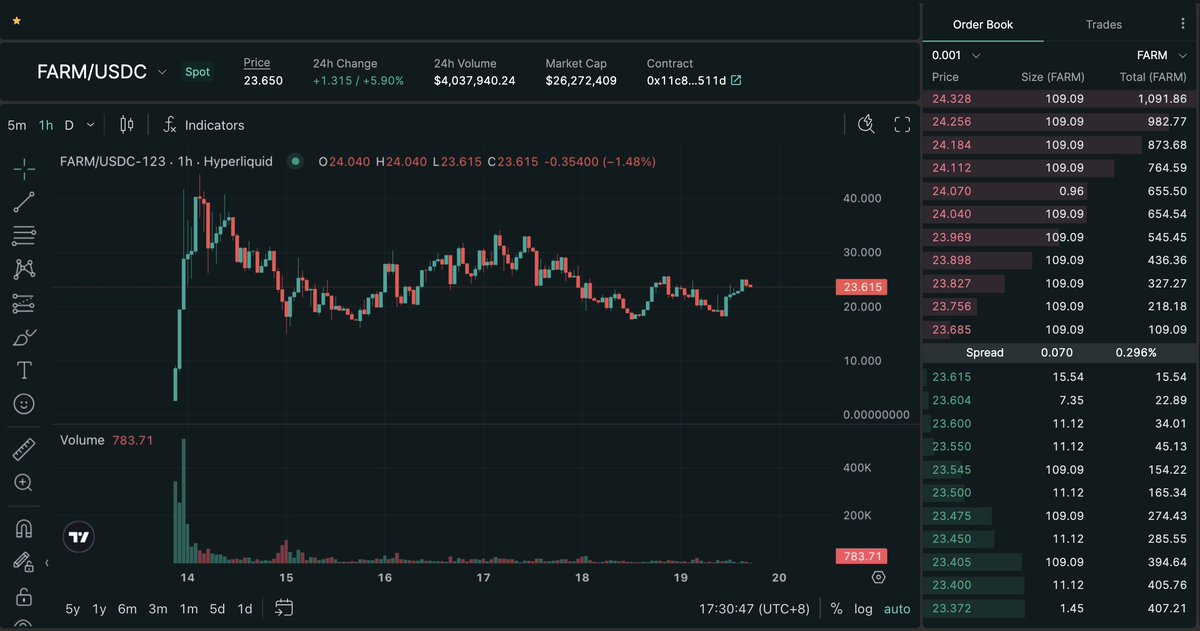Open quick search in chart toolbar
This screenshot has height=631, width=1200.
pyautogui.click(x=867, y=125)
